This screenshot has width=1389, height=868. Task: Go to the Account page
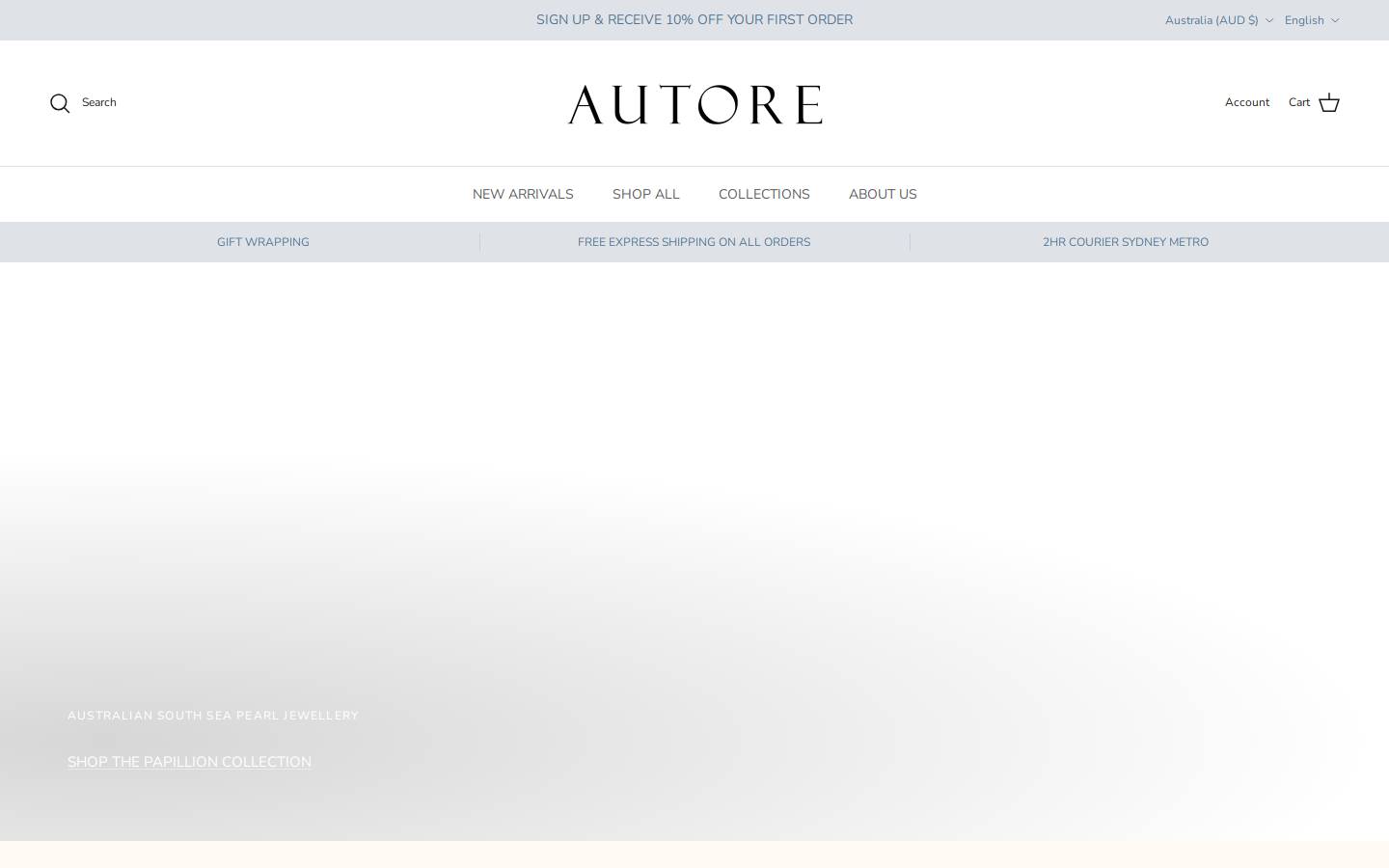pyautogui.click(x=1247, y=102)
